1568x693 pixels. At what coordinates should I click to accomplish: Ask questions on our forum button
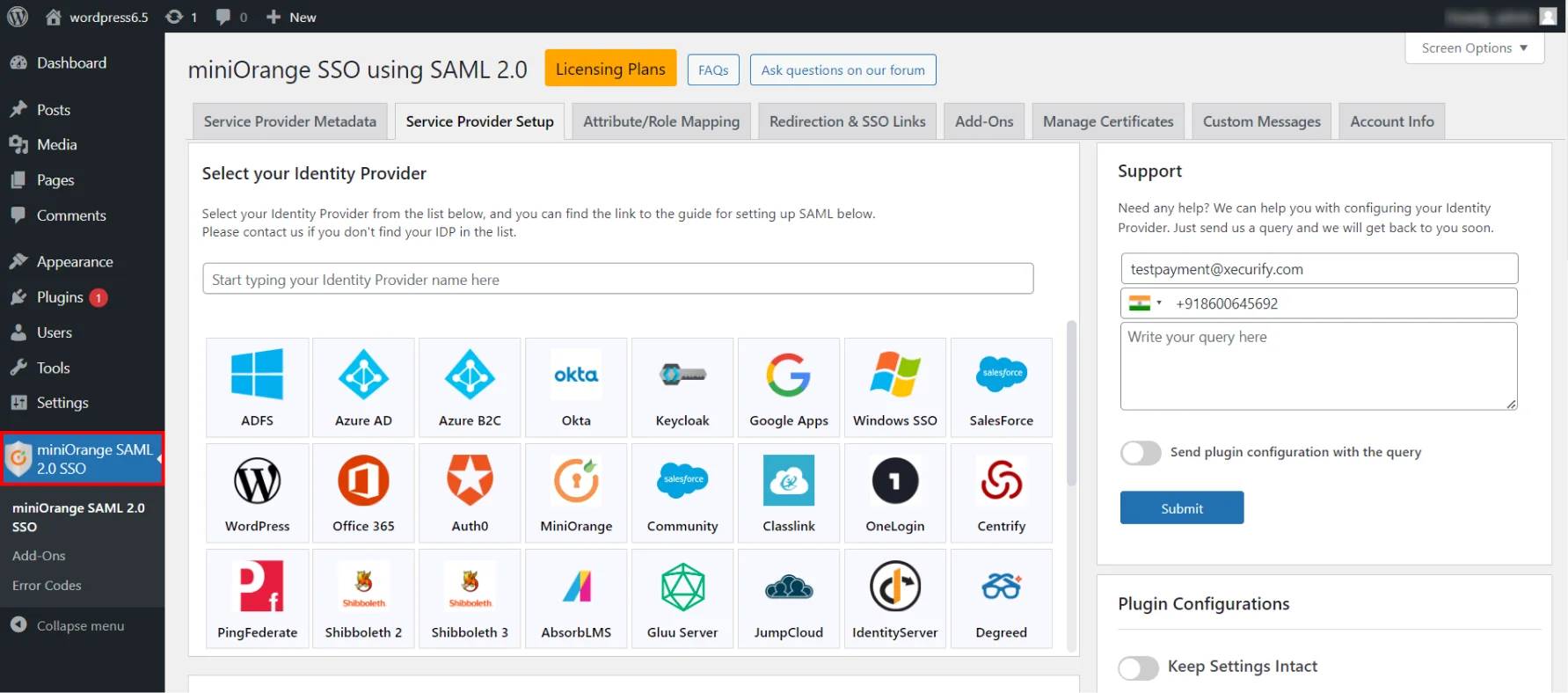[x=842, y=70]
